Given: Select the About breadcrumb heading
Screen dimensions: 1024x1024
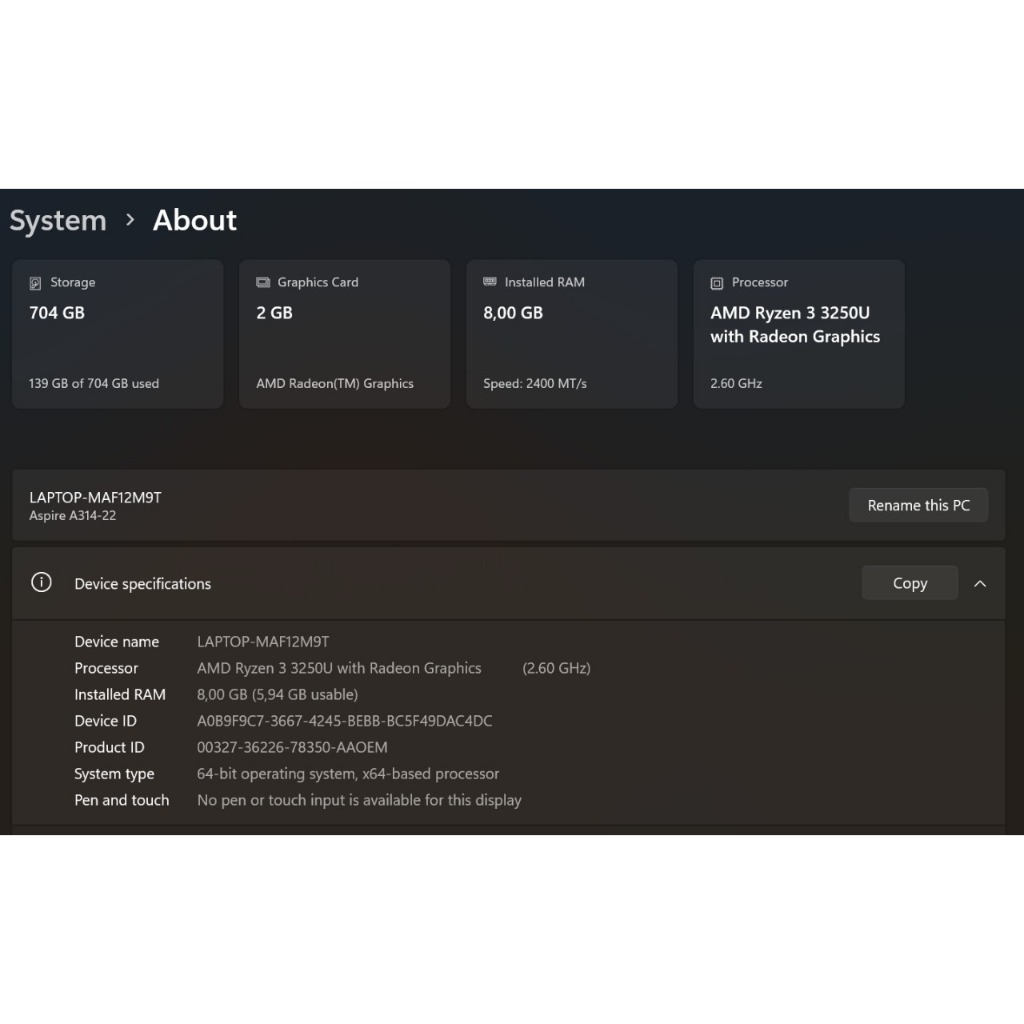Looking at the screenshot, I should 194,220.
